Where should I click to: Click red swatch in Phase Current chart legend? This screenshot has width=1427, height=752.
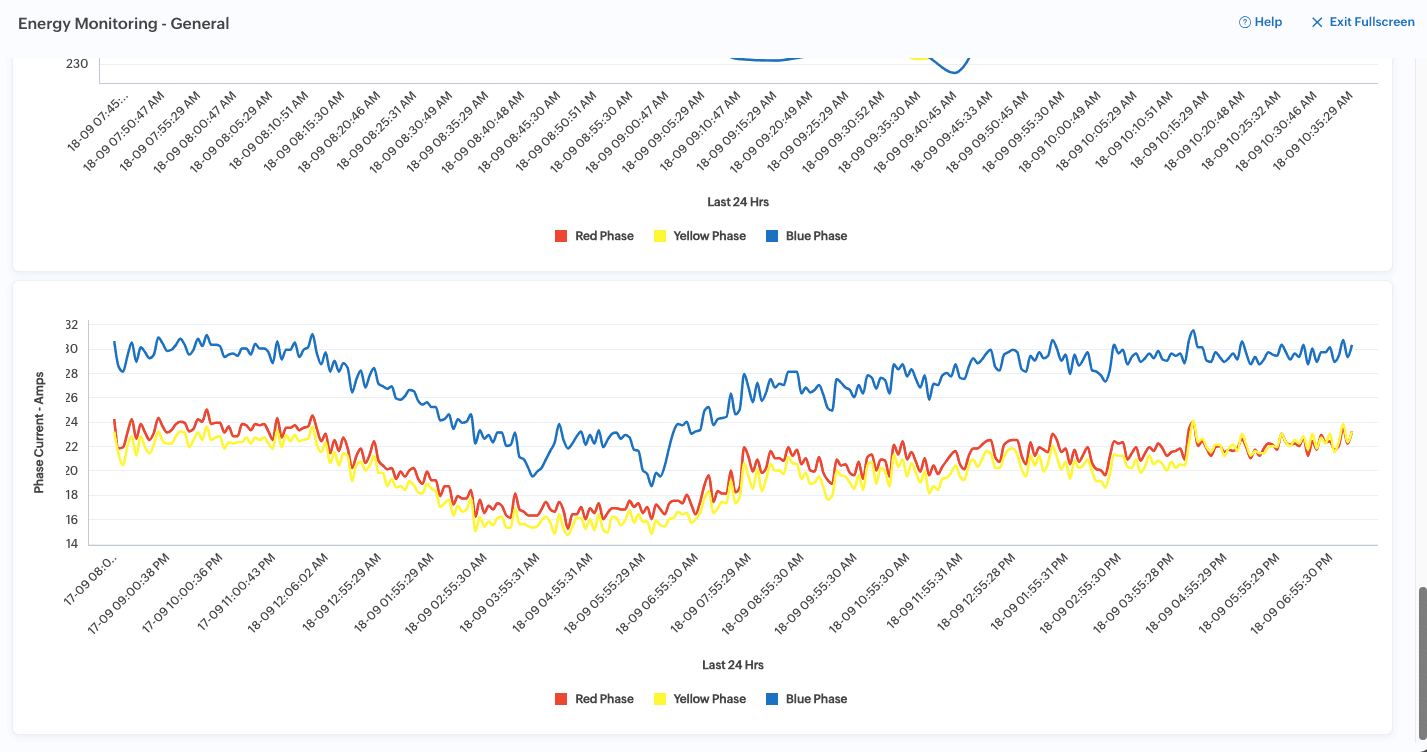561,699
